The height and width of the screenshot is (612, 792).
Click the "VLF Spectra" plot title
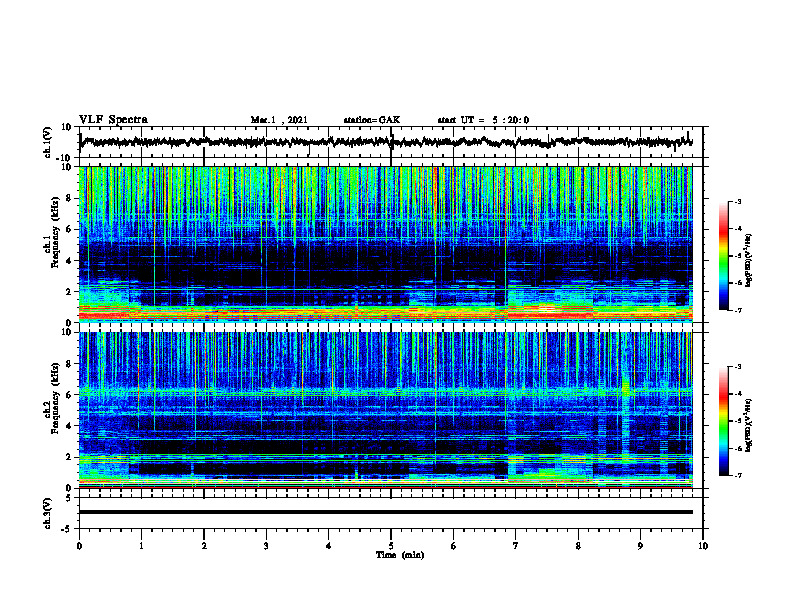tap(114, 120)
